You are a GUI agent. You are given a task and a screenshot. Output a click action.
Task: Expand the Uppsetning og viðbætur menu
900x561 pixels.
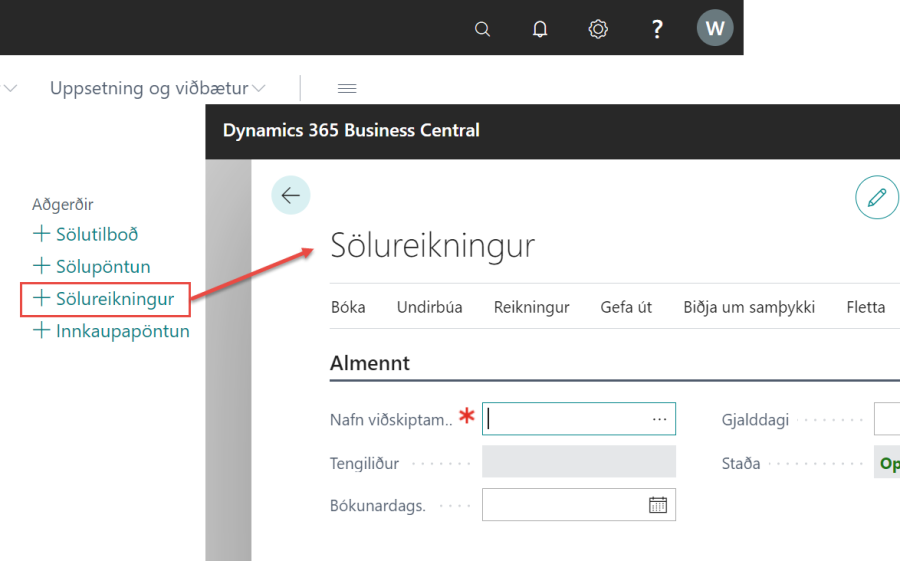(158, 89)
